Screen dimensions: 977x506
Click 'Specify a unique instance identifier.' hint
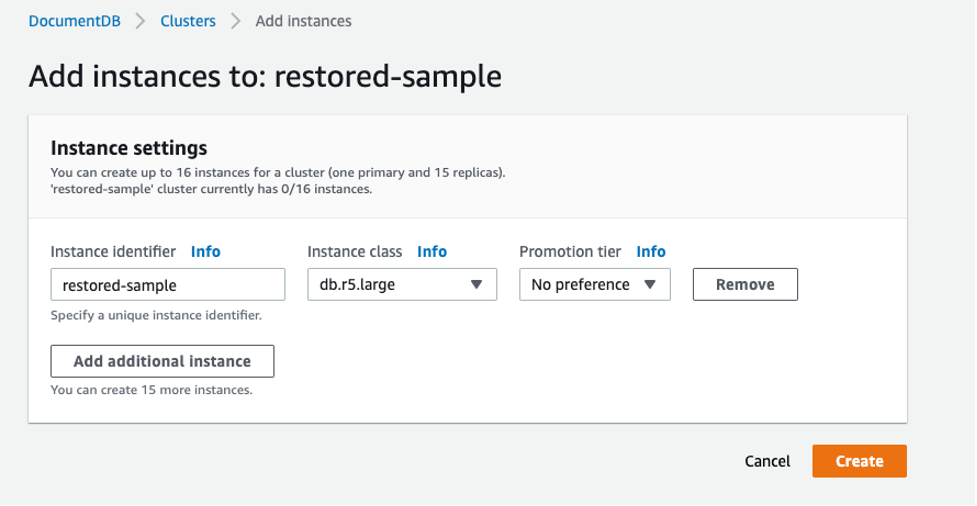coord(156,315)
